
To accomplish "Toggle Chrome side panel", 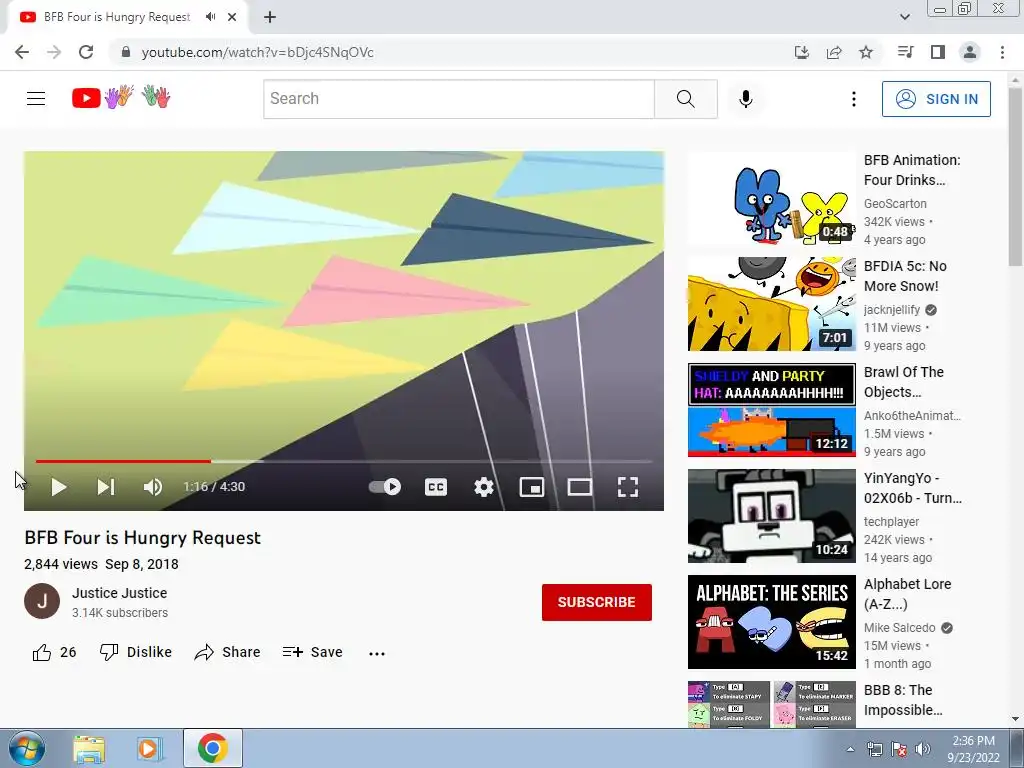I will (938, 52).
